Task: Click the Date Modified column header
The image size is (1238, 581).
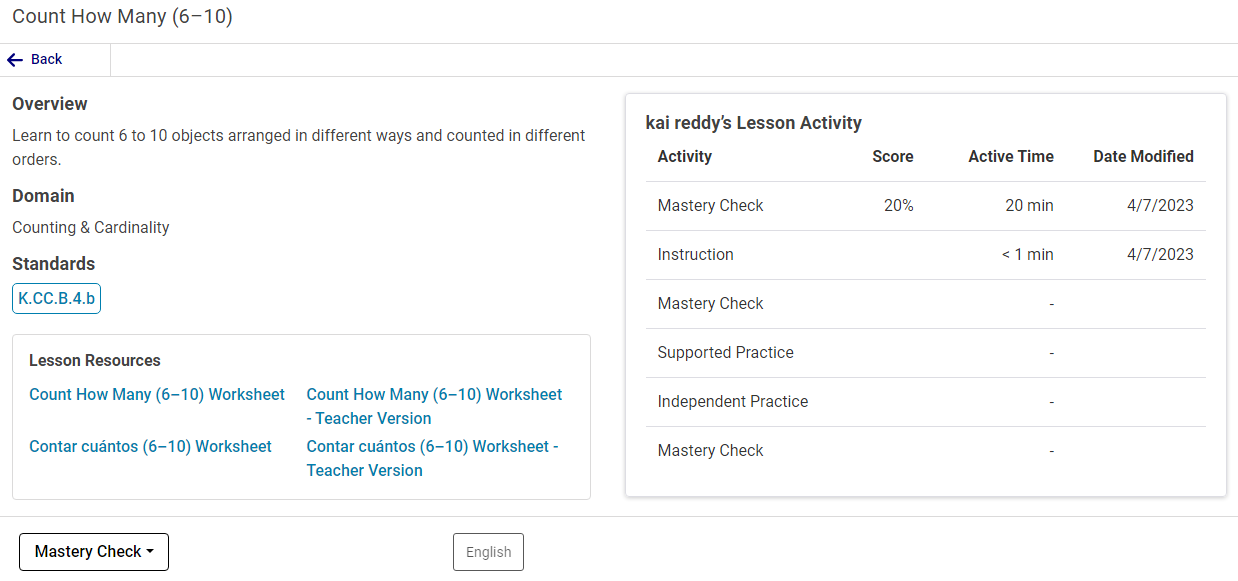Action: [x=1143, y=156]
